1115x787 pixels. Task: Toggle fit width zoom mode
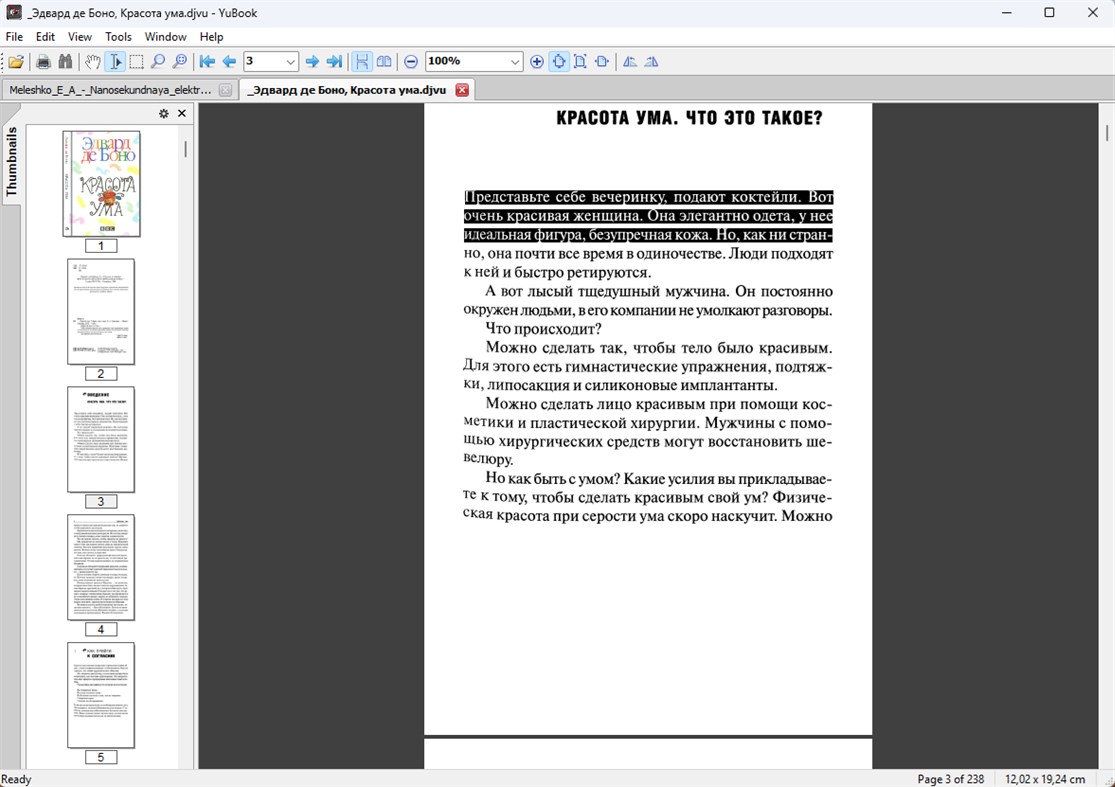tap(559, 62)
